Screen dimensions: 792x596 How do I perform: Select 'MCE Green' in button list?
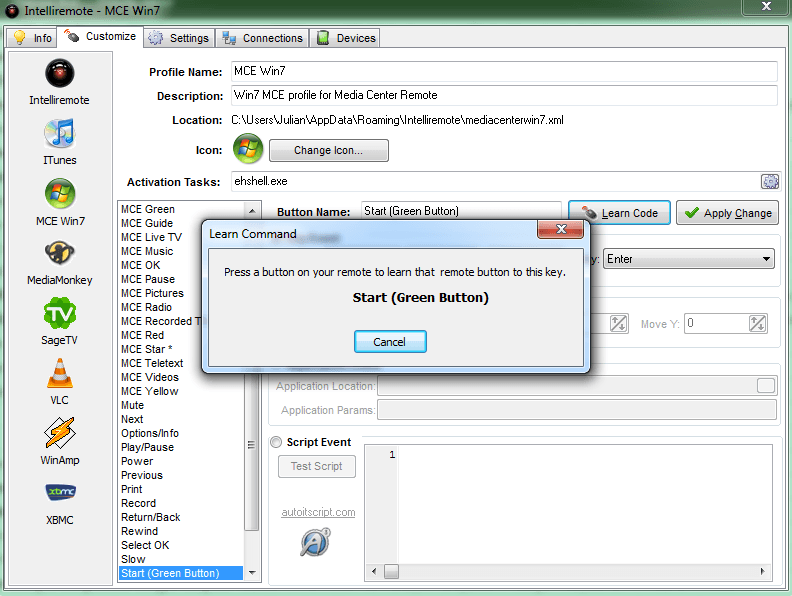coord(148,209)
